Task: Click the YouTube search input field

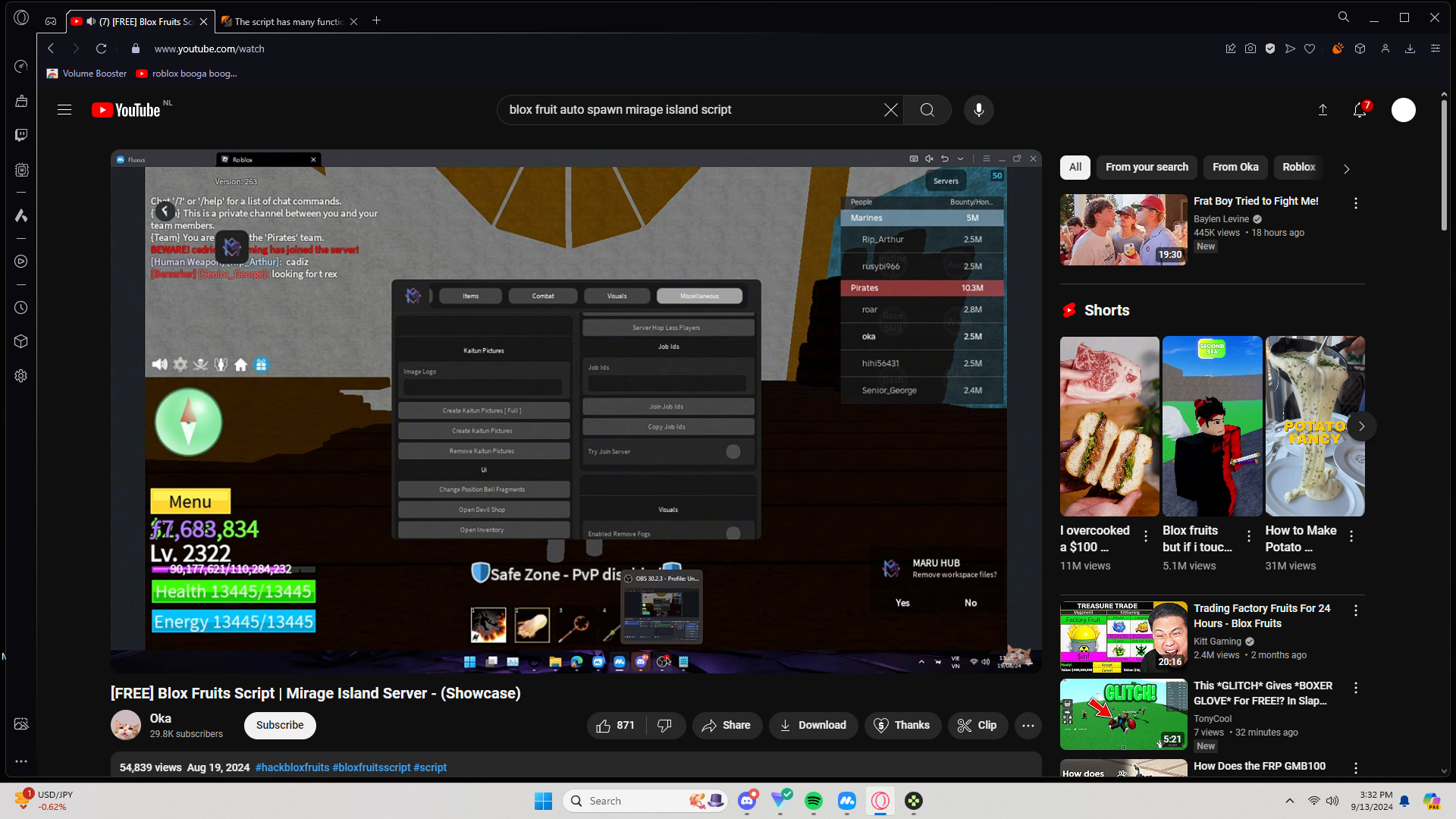Action: click(690, 110)
